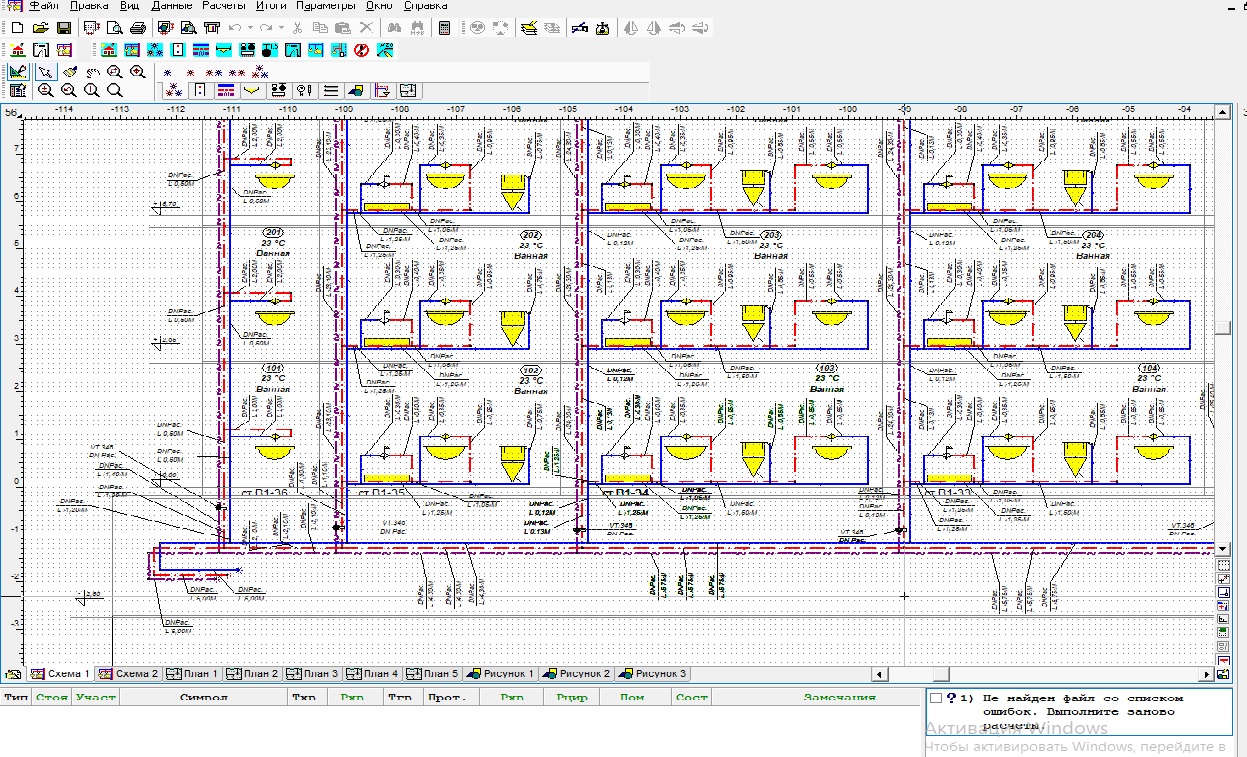Screen dimensions: 1247x757
Task: Click the scissors cut icon
Action: [297, 28]
